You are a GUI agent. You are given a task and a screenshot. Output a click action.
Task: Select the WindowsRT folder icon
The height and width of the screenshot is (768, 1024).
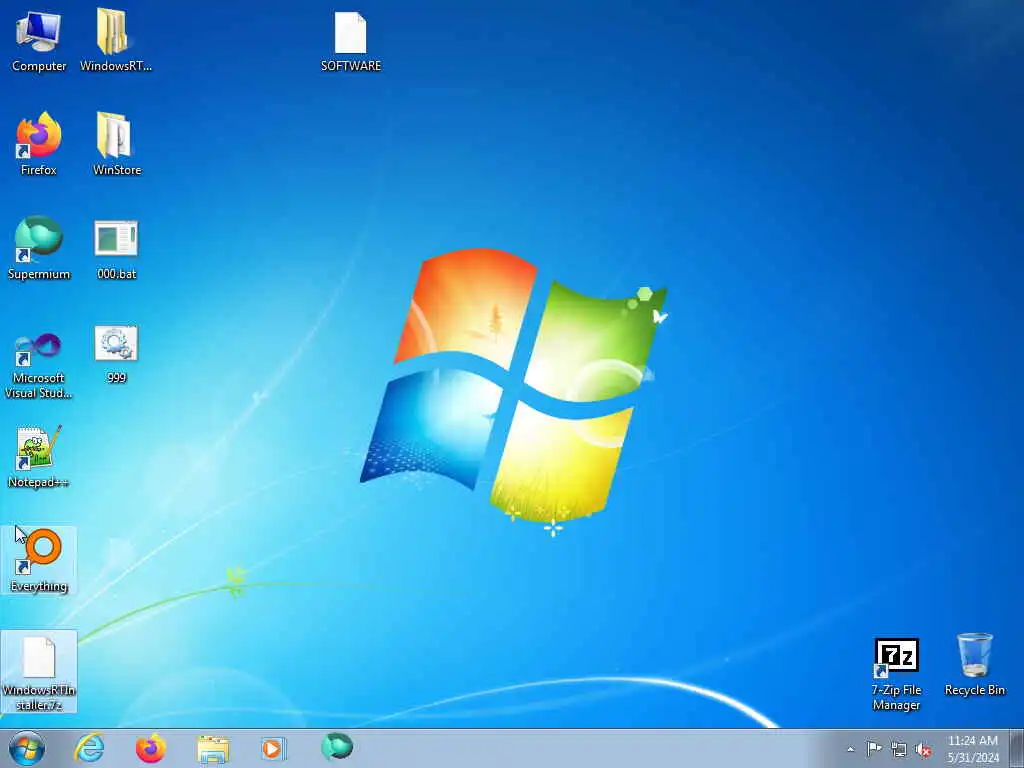tap(116, 40)
